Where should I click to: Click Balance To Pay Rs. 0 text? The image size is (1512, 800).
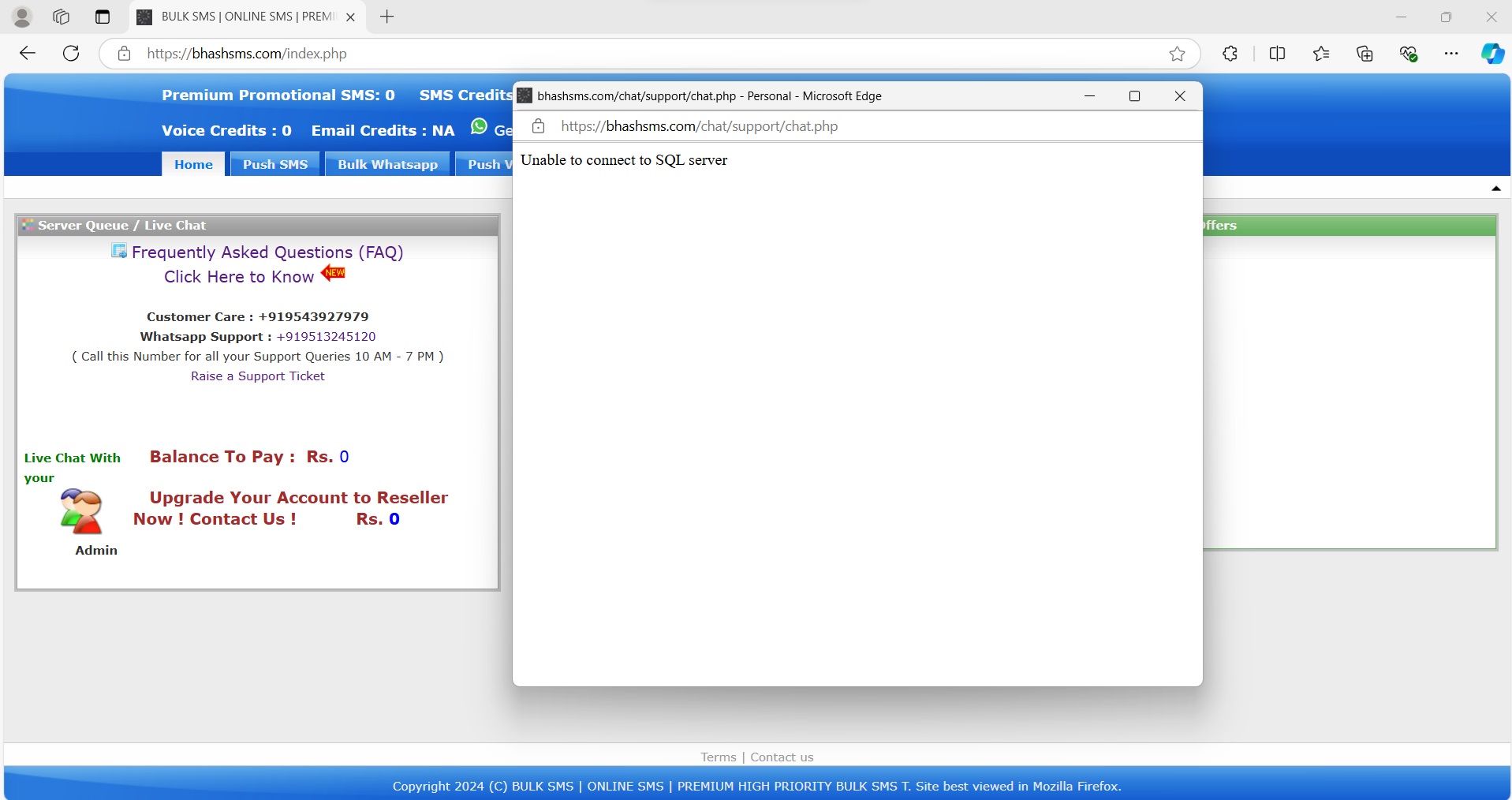(249, 457)
